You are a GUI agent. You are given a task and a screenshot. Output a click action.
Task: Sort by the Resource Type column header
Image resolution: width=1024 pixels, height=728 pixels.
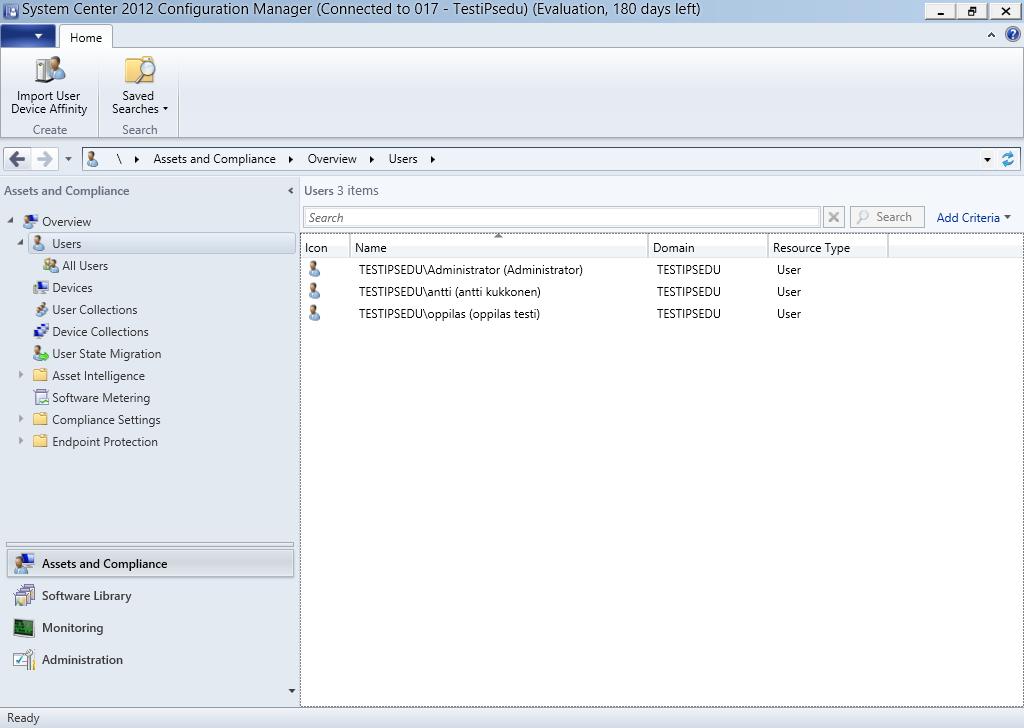click(x=828, y=247)
